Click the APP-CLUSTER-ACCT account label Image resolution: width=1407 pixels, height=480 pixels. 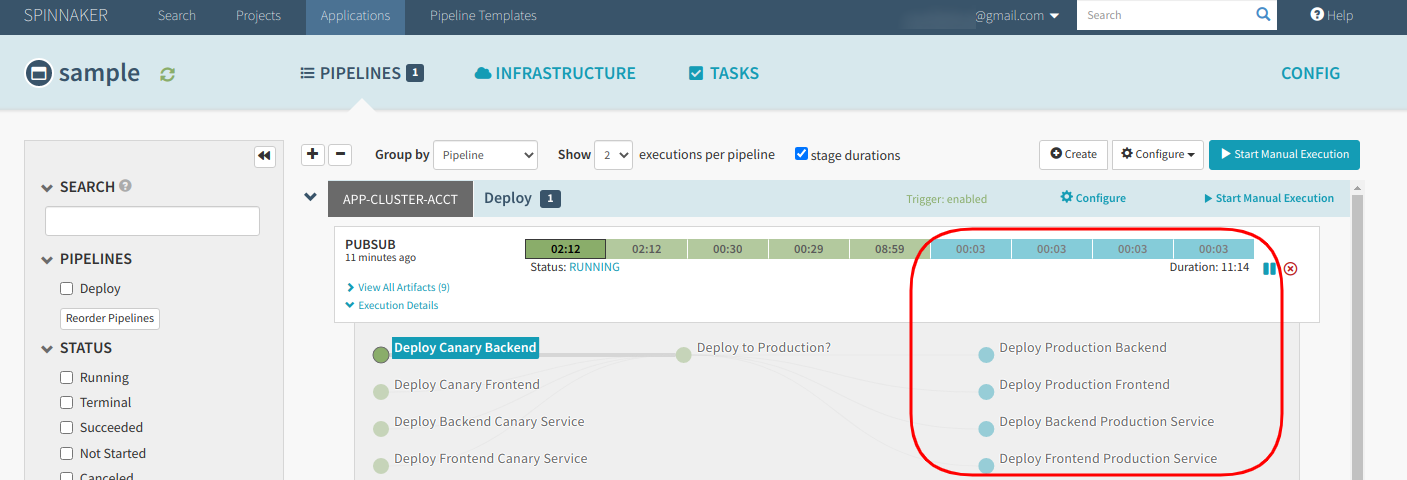(400, 199)
